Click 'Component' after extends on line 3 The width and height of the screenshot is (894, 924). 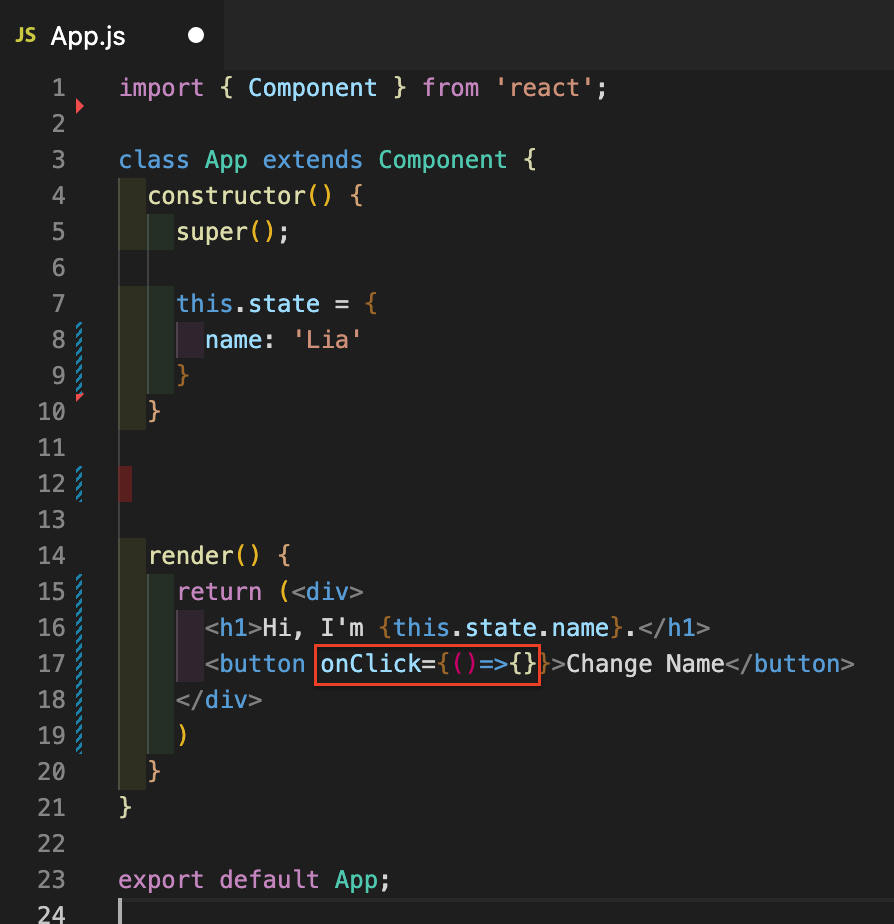[442, 160]
